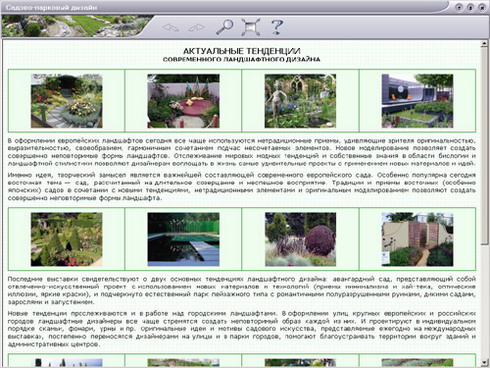Open search with the magnifying glass icon

click(224, 27)
